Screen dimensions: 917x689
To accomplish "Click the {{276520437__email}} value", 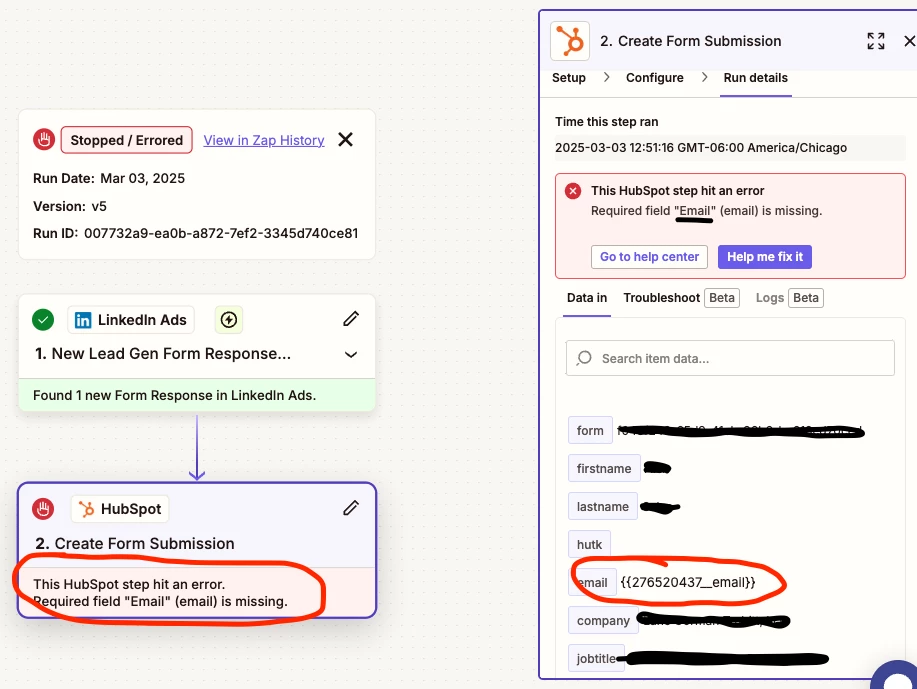I will (688, 583).
